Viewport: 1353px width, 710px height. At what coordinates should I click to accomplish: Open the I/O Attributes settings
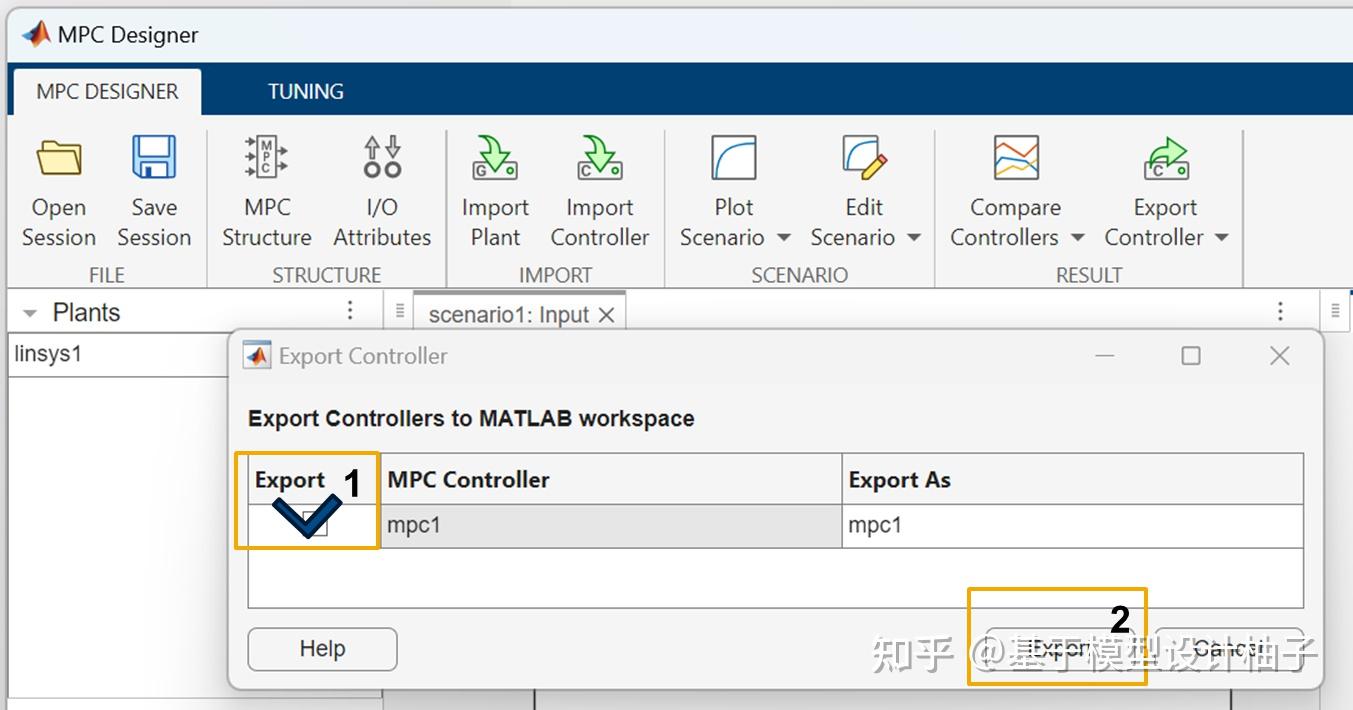click(x=381, y=190)
